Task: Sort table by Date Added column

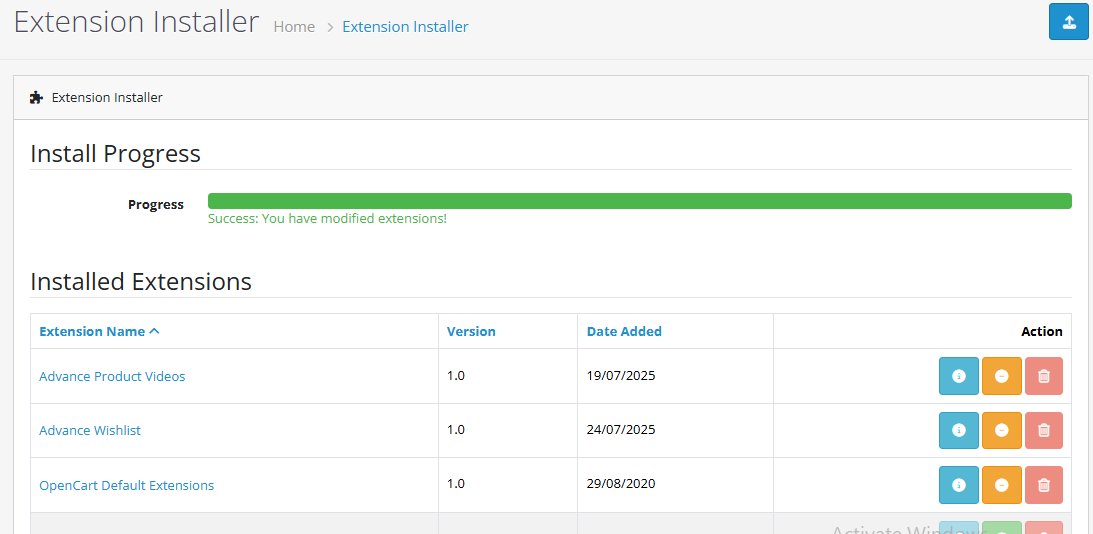Action: coord(624,331)
